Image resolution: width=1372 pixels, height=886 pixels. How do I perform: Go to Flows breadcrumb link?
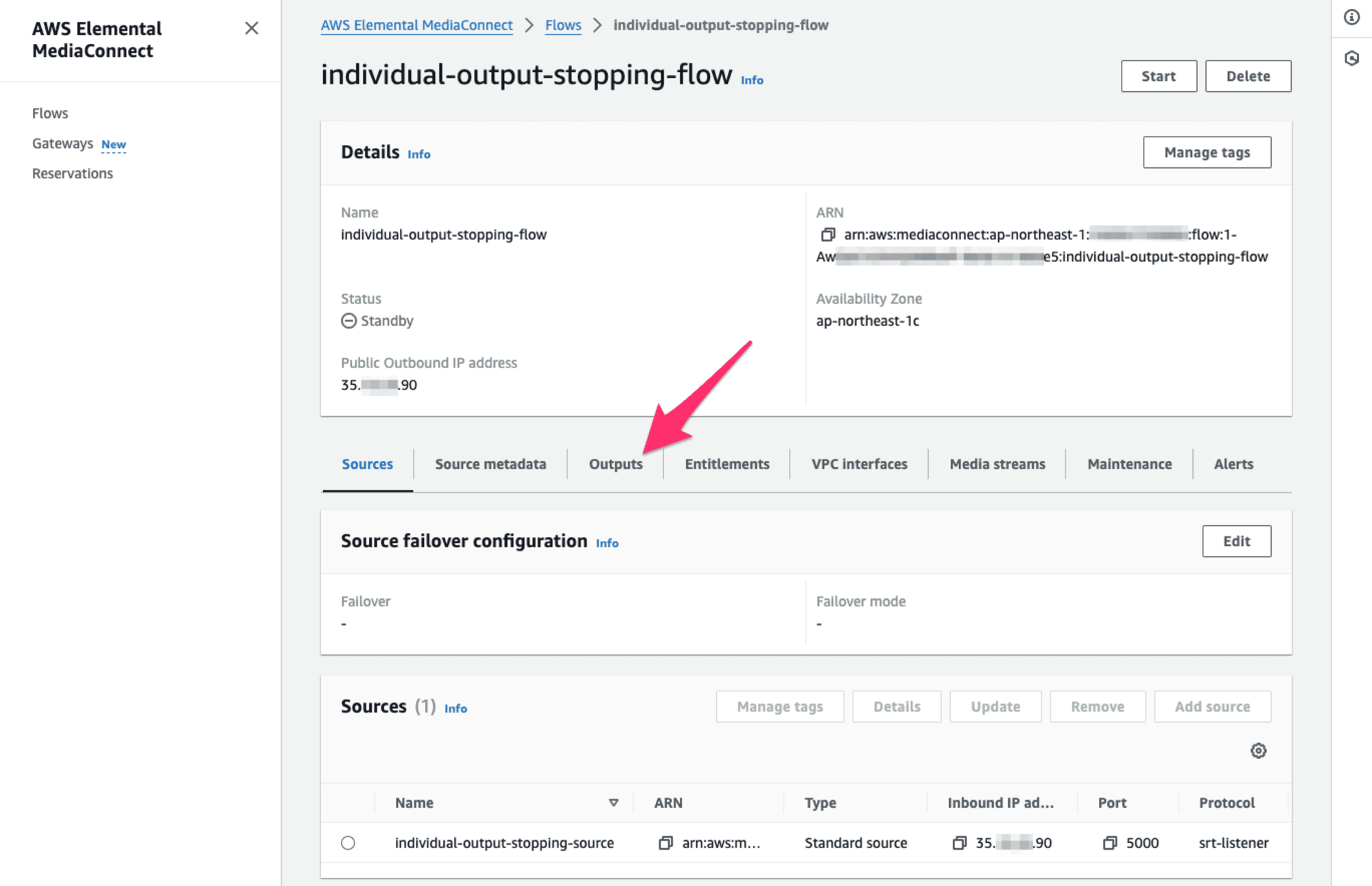pyautogui.click(x=563, y=25)
